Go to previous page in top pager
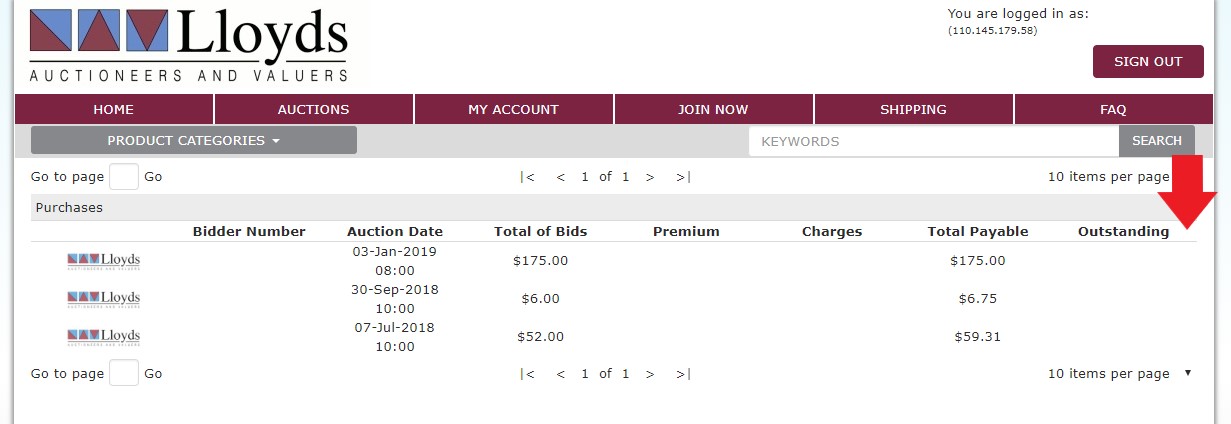The width and height of the screenshot is (1231, 424). coord(561,177)
